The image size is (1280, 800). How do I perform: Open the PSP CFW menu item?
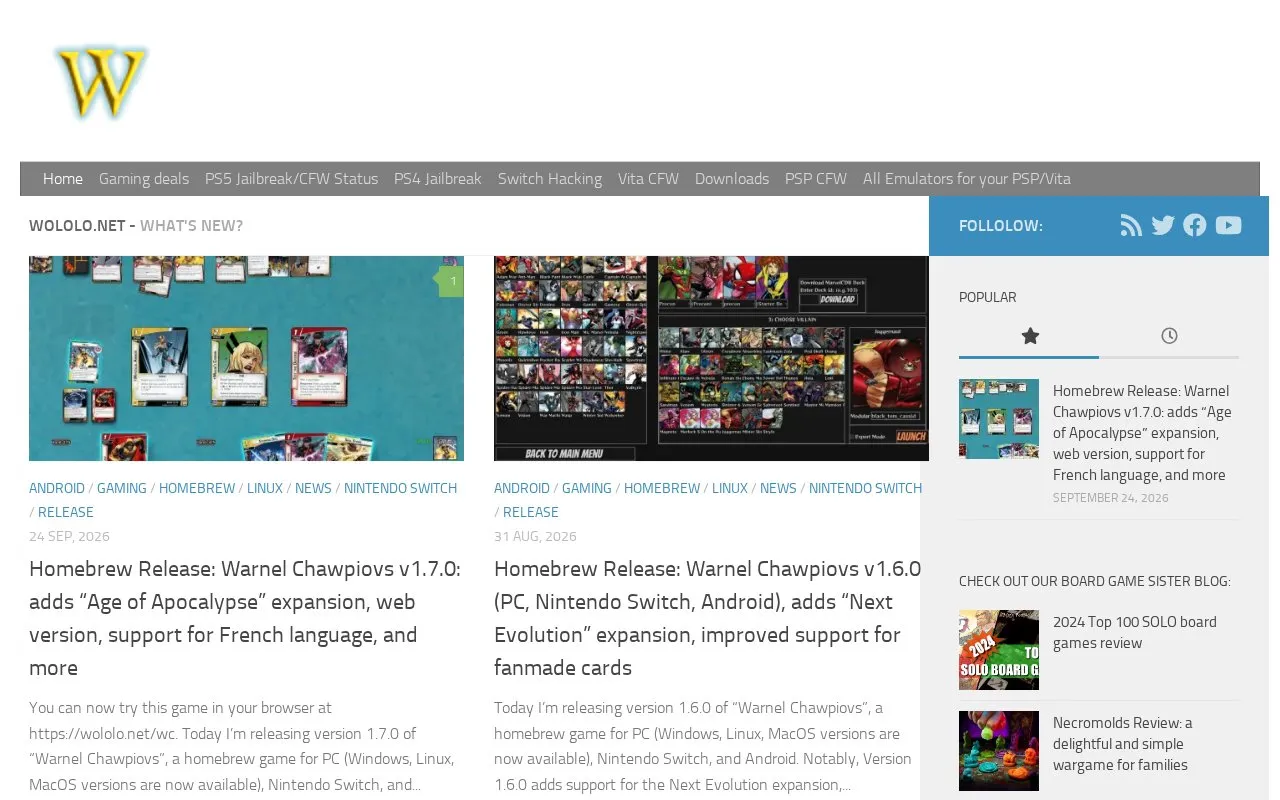click(x=816, y=179)
